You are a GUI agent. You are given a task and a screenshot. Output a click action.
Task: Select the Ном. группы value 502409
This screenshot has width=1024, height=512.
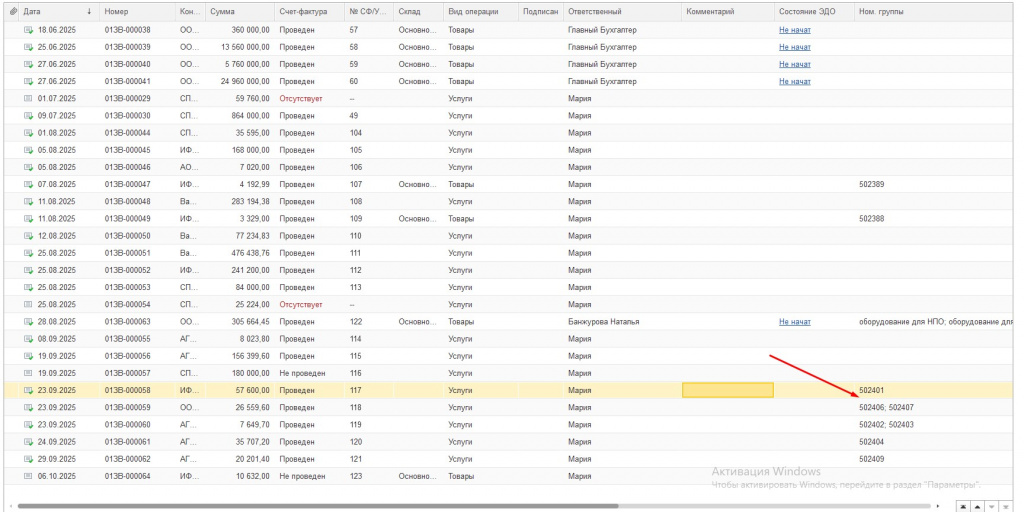tap(872, 459)
